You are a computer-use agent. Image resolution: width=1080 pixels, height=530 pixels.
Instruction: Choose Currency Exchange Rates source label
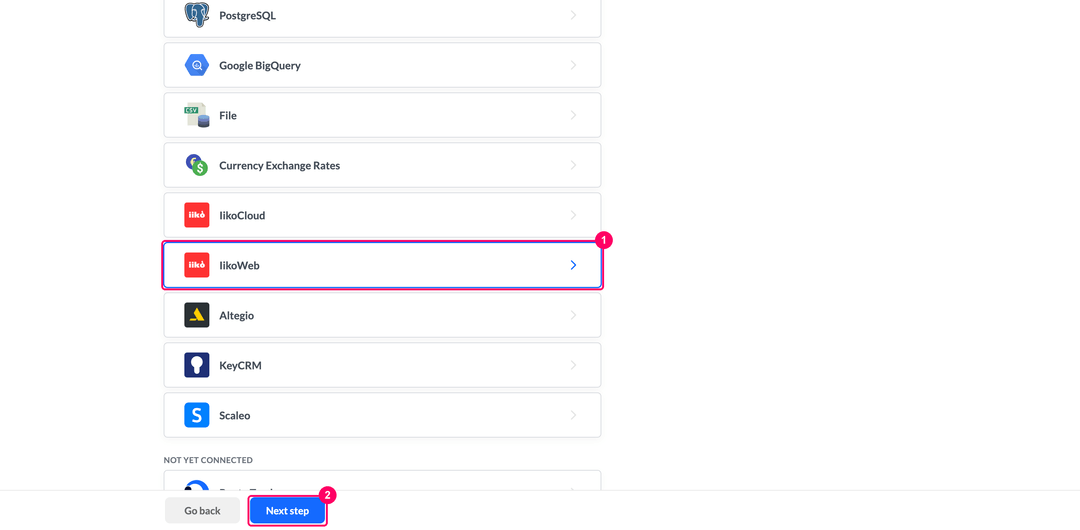(x=280, y=165)
